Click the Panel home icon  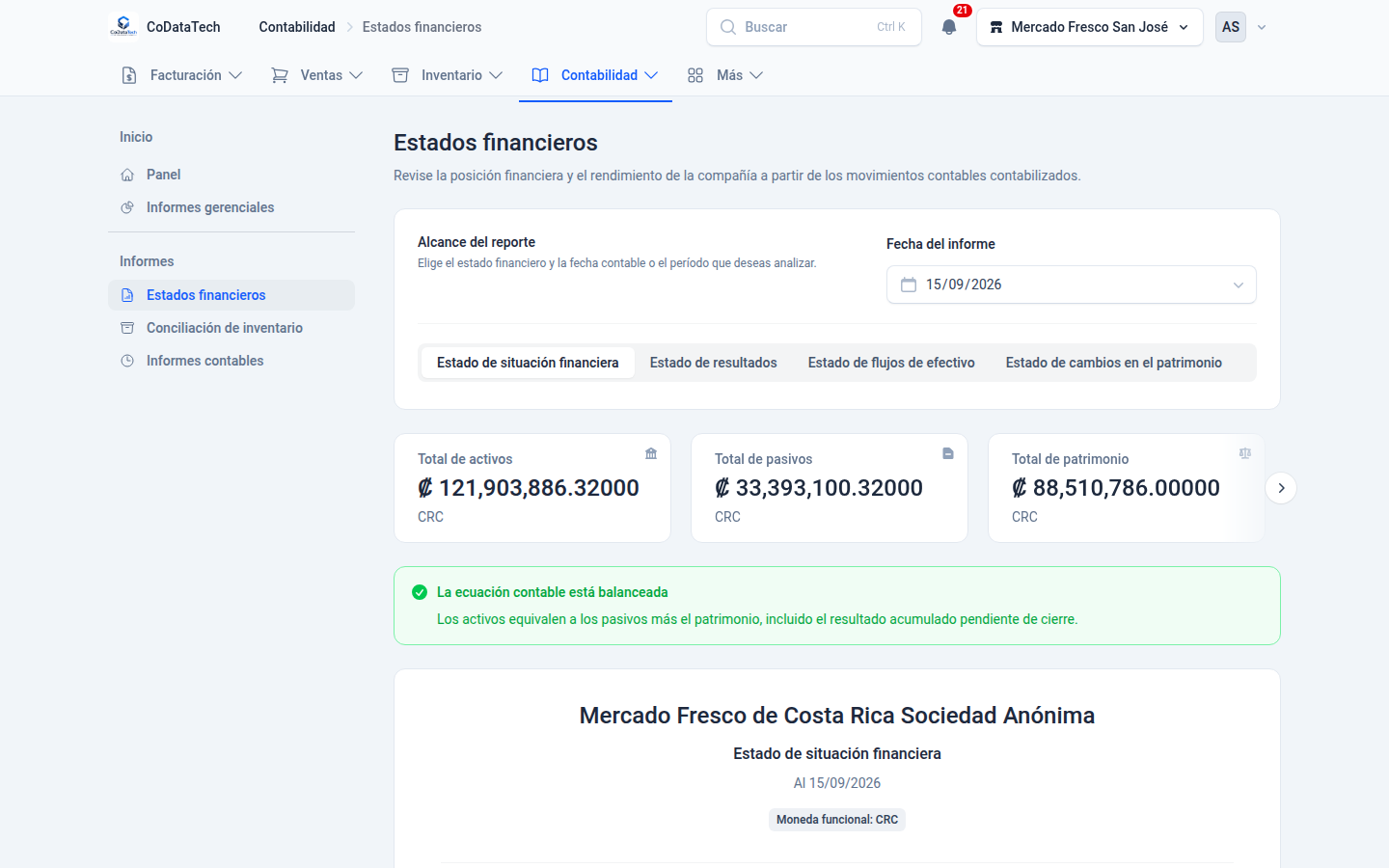click(x=127, y=175)
